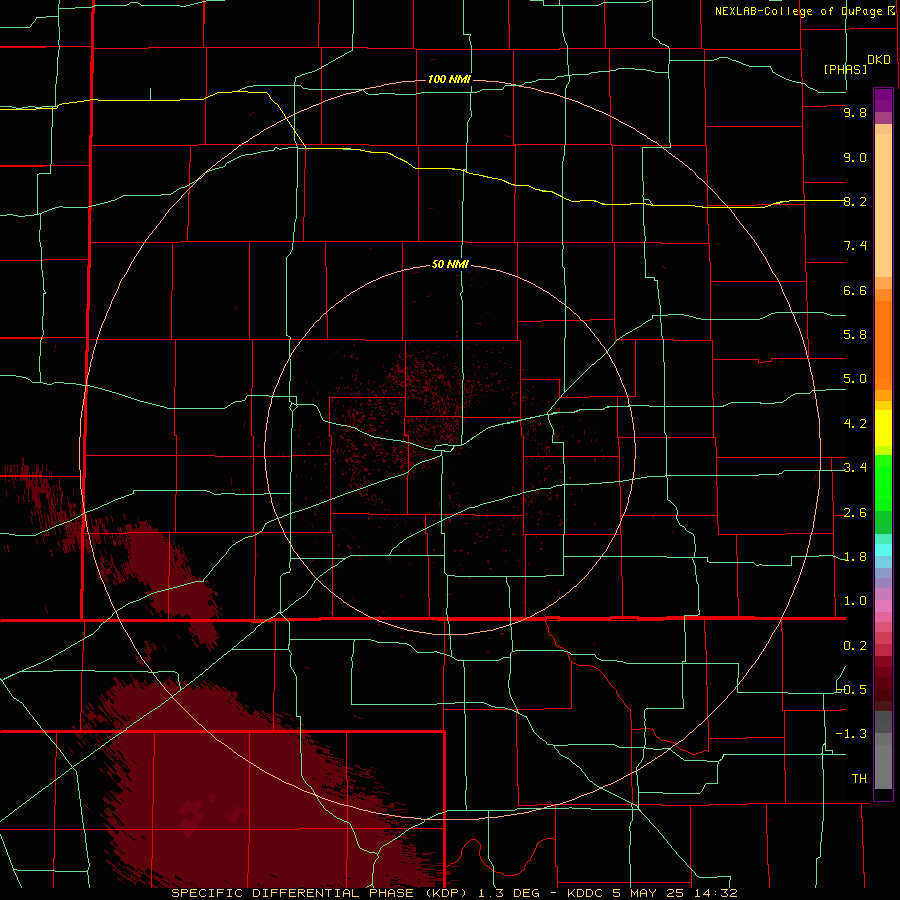The width and height of the screenshot is (900, 900).
Task: Click the 5.0 scale value
Action: click(855, 379)
